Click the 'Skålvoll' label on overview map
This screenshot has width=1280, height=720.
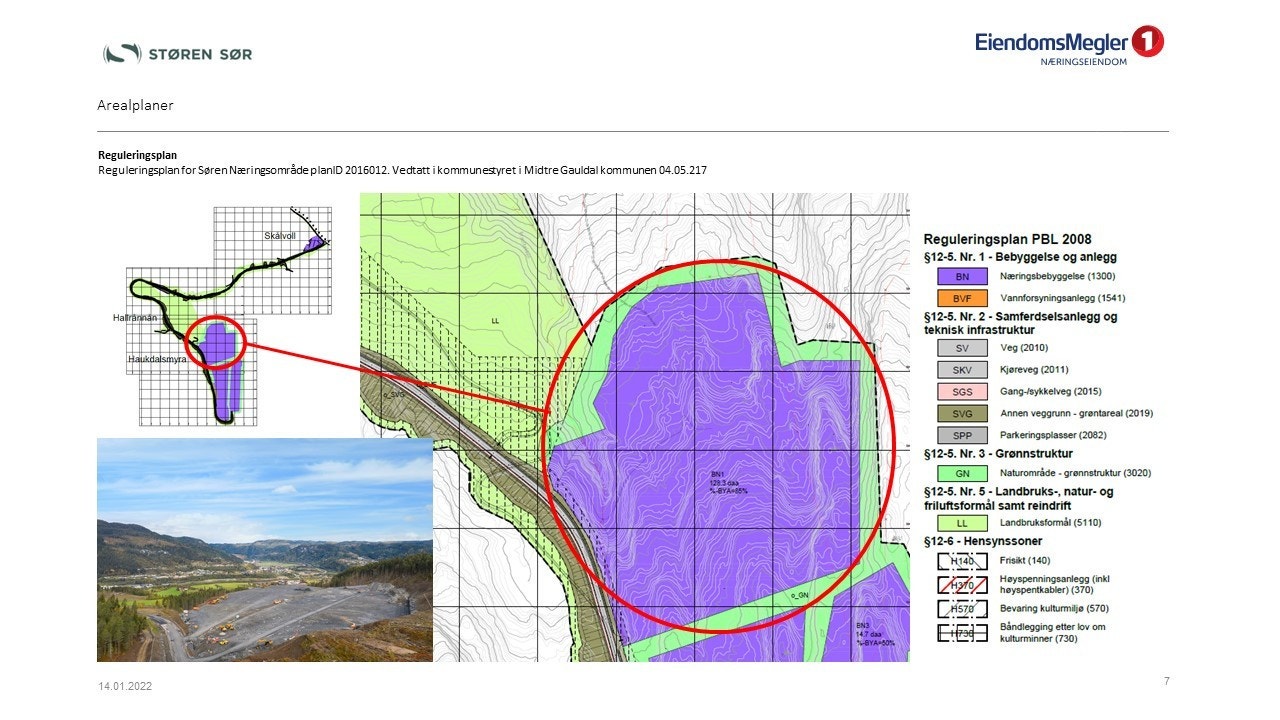[x=281, y=236]
